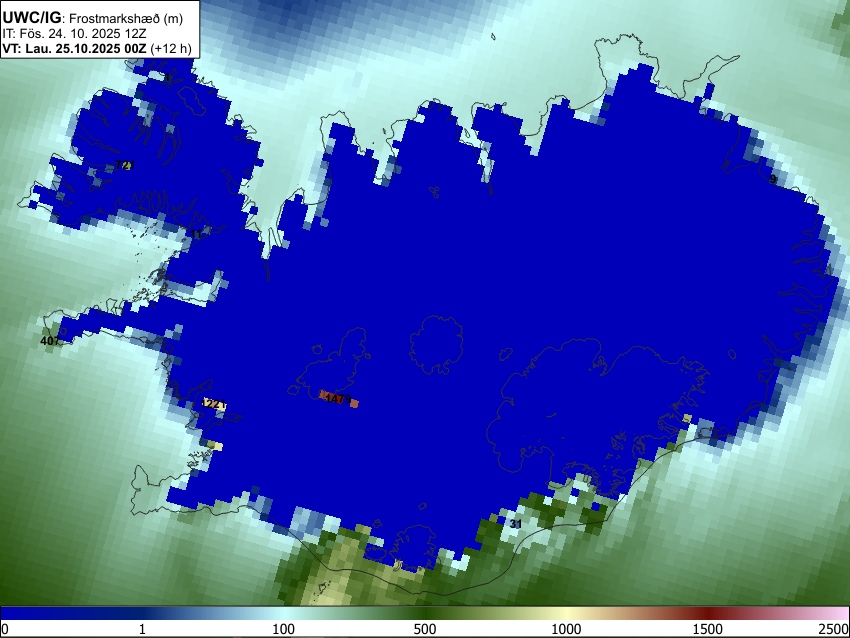Click the 'IT: Fös. 24. 10. 2025 12Z' line
The height and width of the screenshot is (638, 850).
click(x=74, y=34)
